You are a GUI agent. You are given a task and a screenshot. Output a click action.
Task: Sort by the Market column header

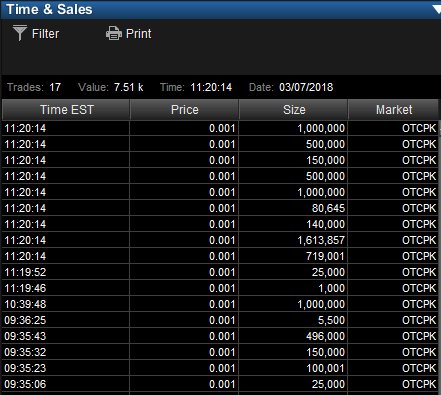click(x=394, y=110)
